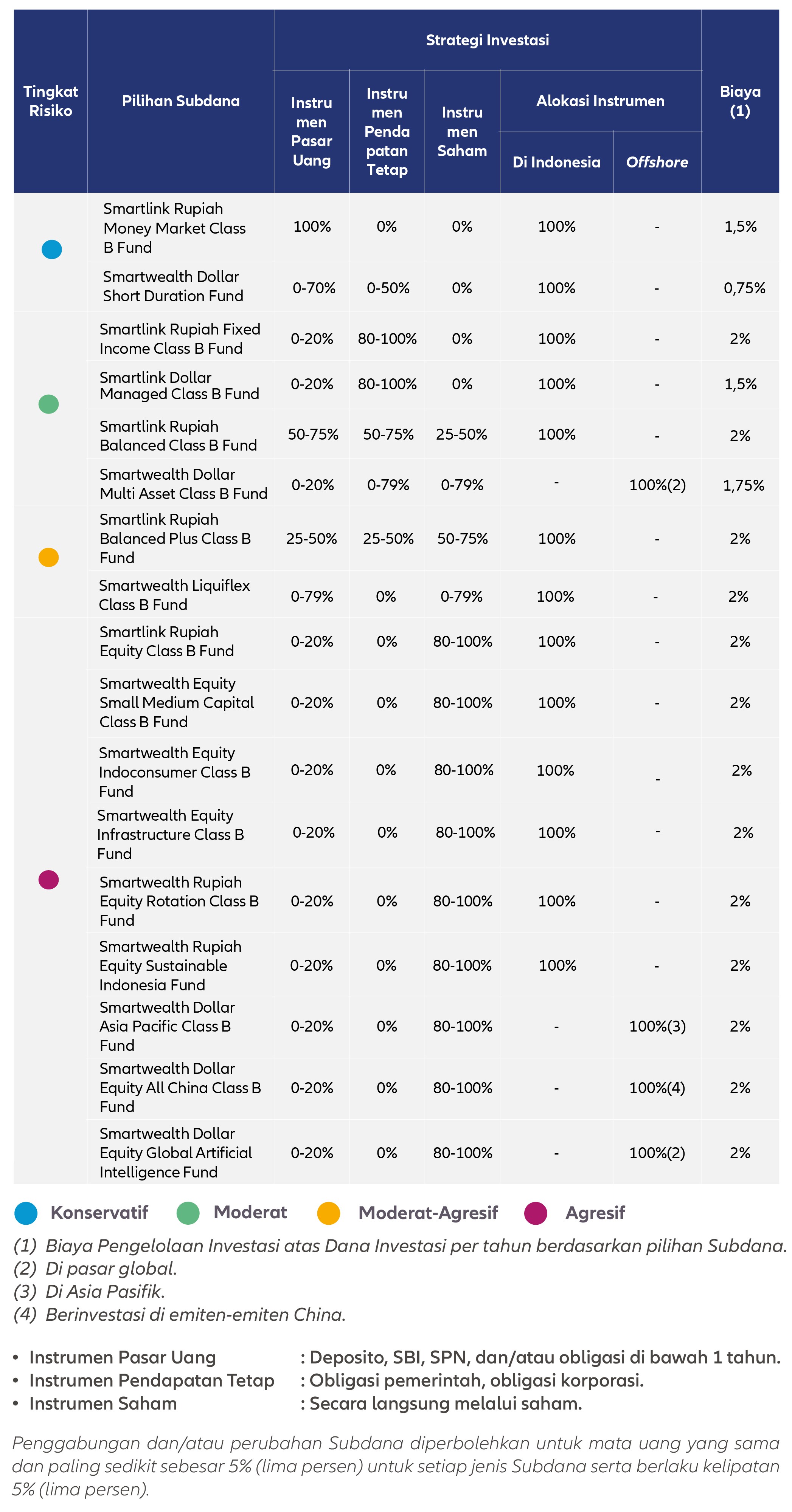Click the orange risk dot in the table's risk column
Viewport: 792px width, 1512px height.
(49, 557)
